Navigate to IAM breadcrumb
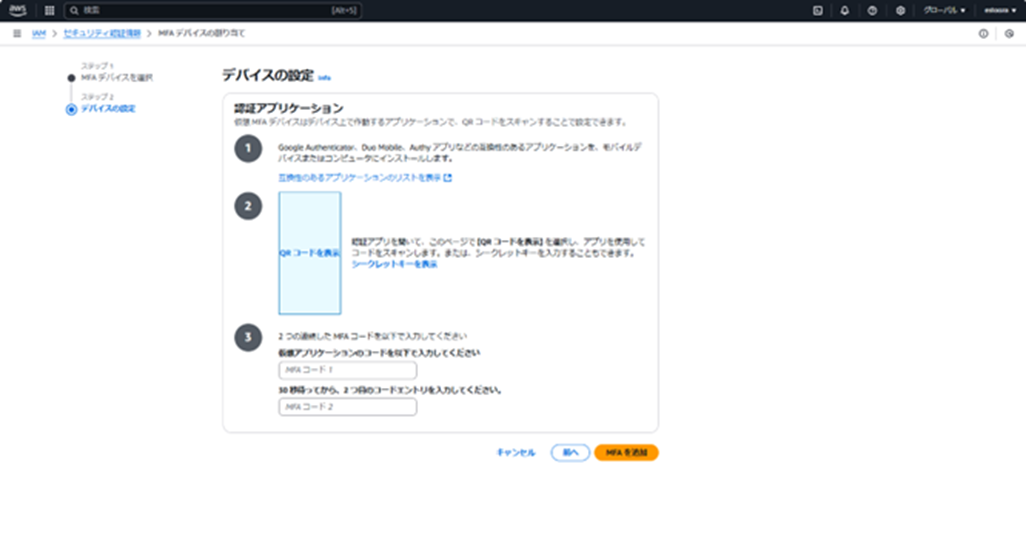 (39, 33)
